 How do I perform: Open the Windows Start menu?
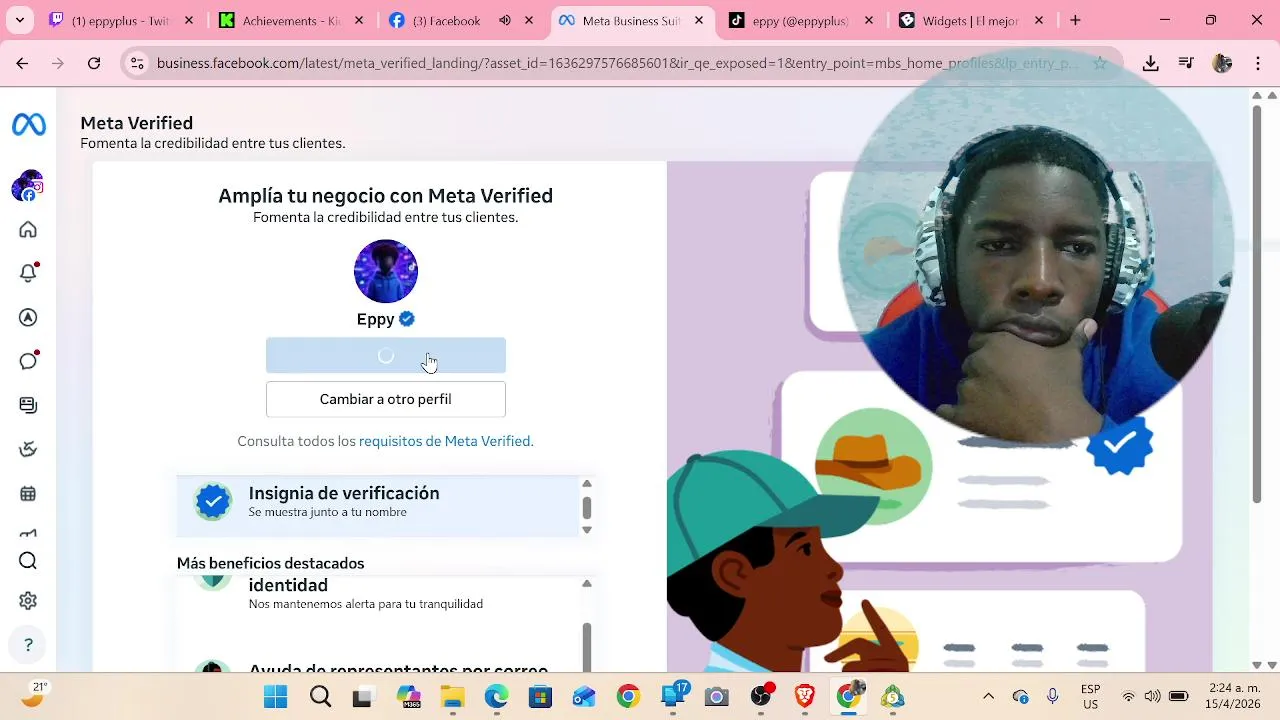275,696
